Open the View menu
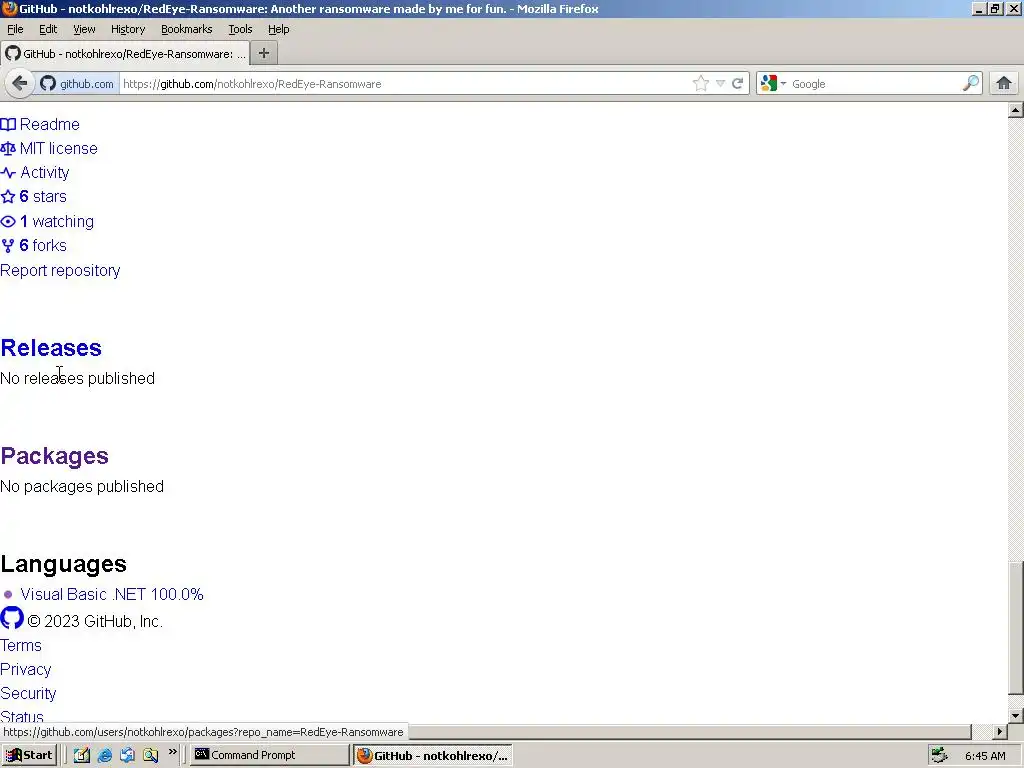Screen dimensions: 1024x768 coord(84,29)
